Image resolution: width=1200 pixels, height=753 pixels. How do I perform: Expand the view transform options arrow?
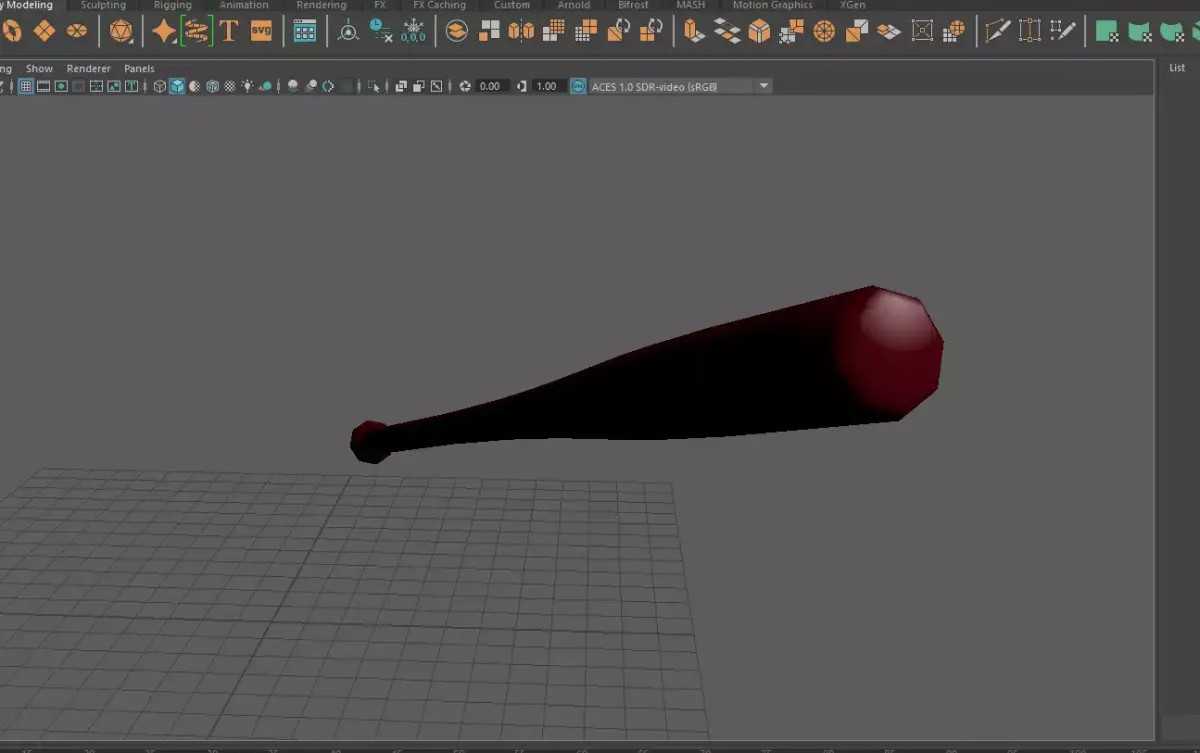click(763, 85)
